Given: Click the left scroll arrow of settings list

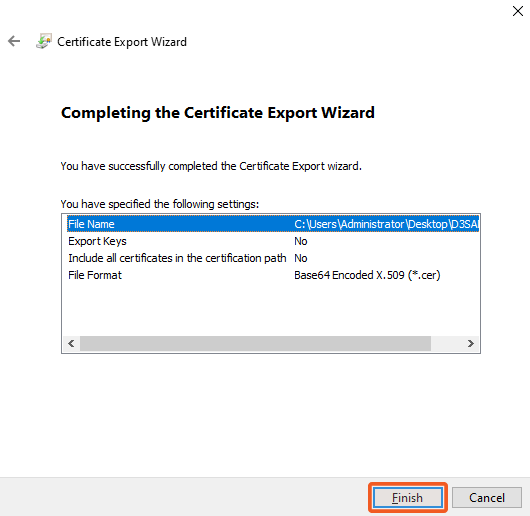Looking at the screenshot, I should [71, 344].
